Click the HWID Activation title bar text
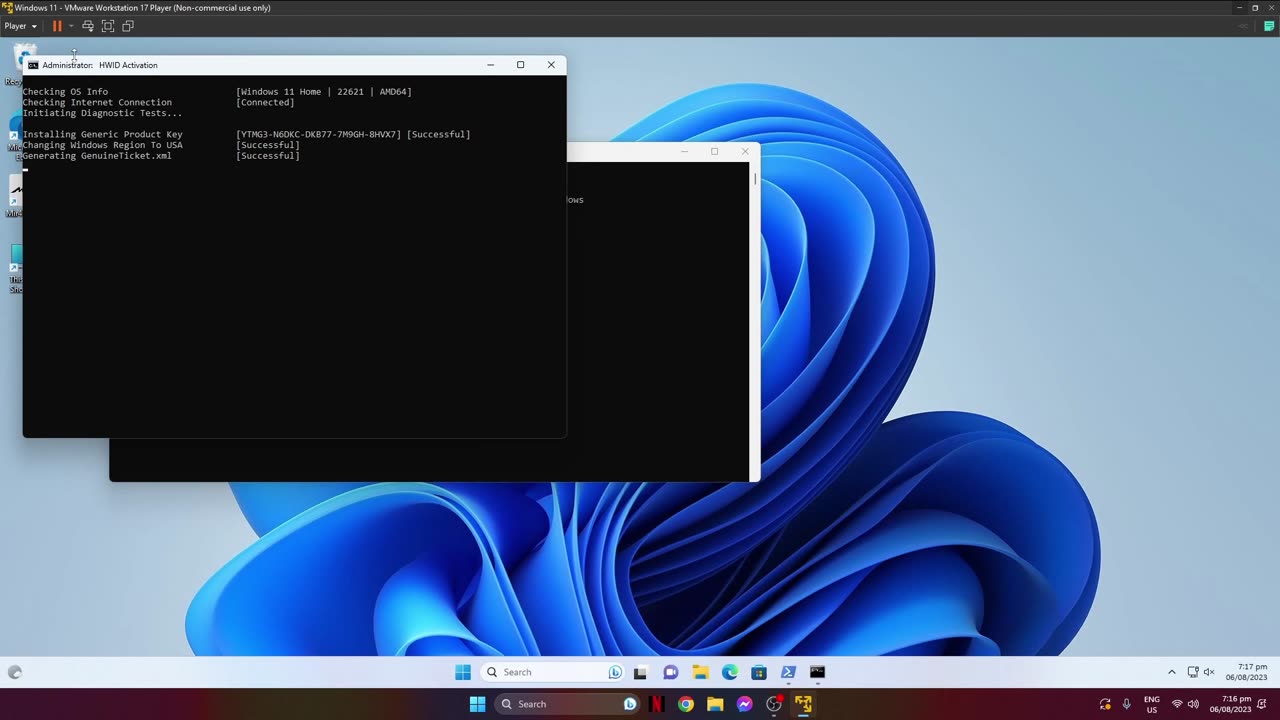This screenshot has height=720, width=1280. (100, 65)
